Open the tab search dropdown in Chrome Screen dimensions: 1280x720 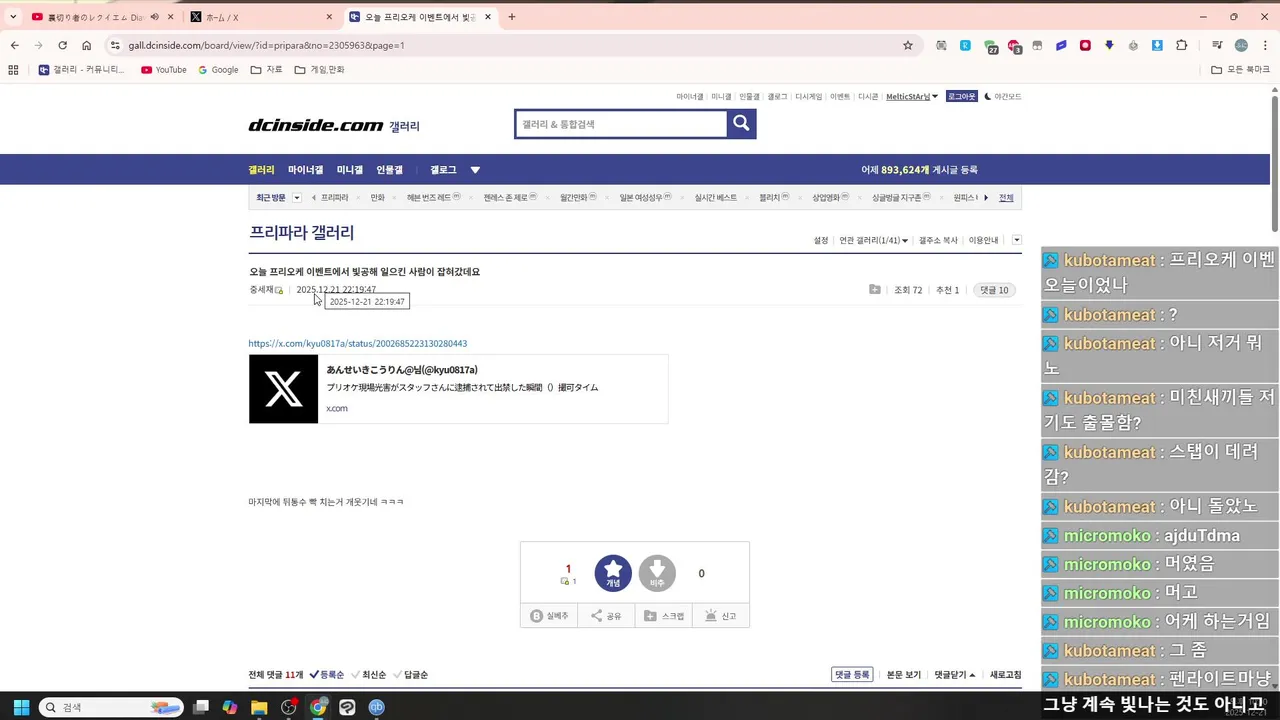(x=13, y=17)
